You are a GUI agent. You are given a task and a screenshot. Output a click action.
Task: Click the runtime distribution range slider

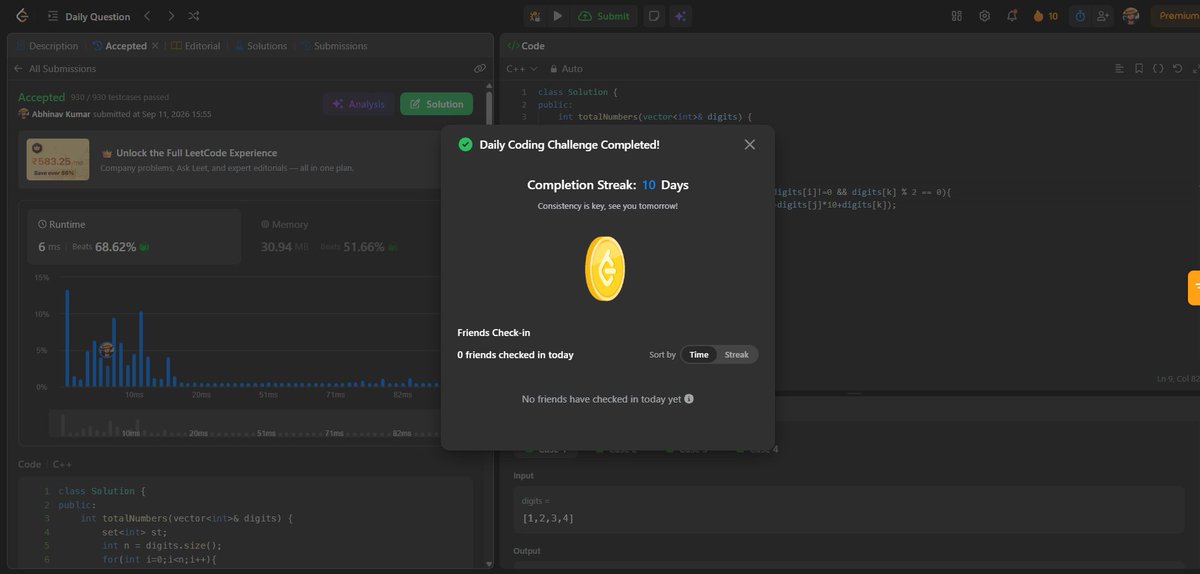pos(244,424)
